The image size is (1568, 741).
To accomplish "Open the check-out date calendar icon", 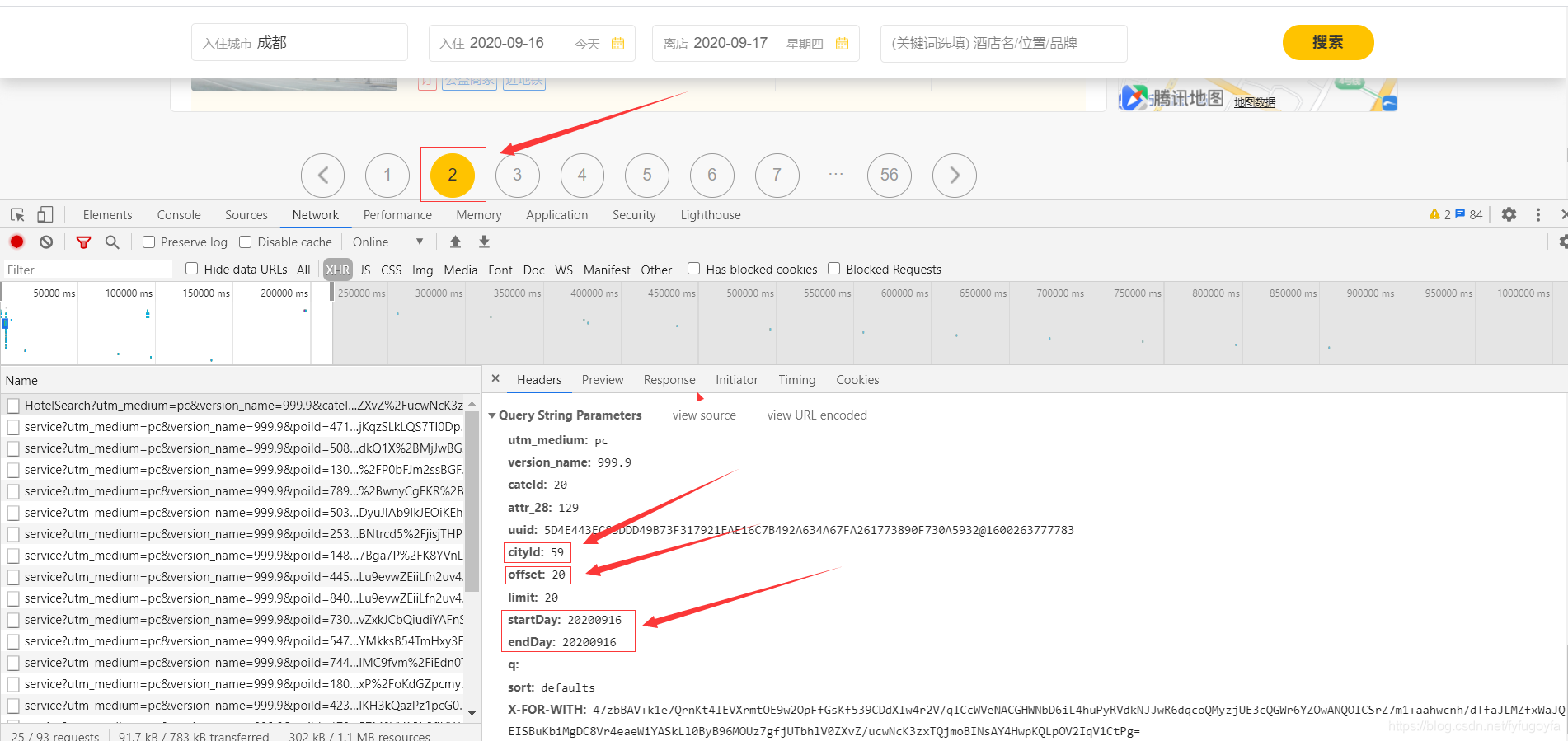I will coord(842,44).
